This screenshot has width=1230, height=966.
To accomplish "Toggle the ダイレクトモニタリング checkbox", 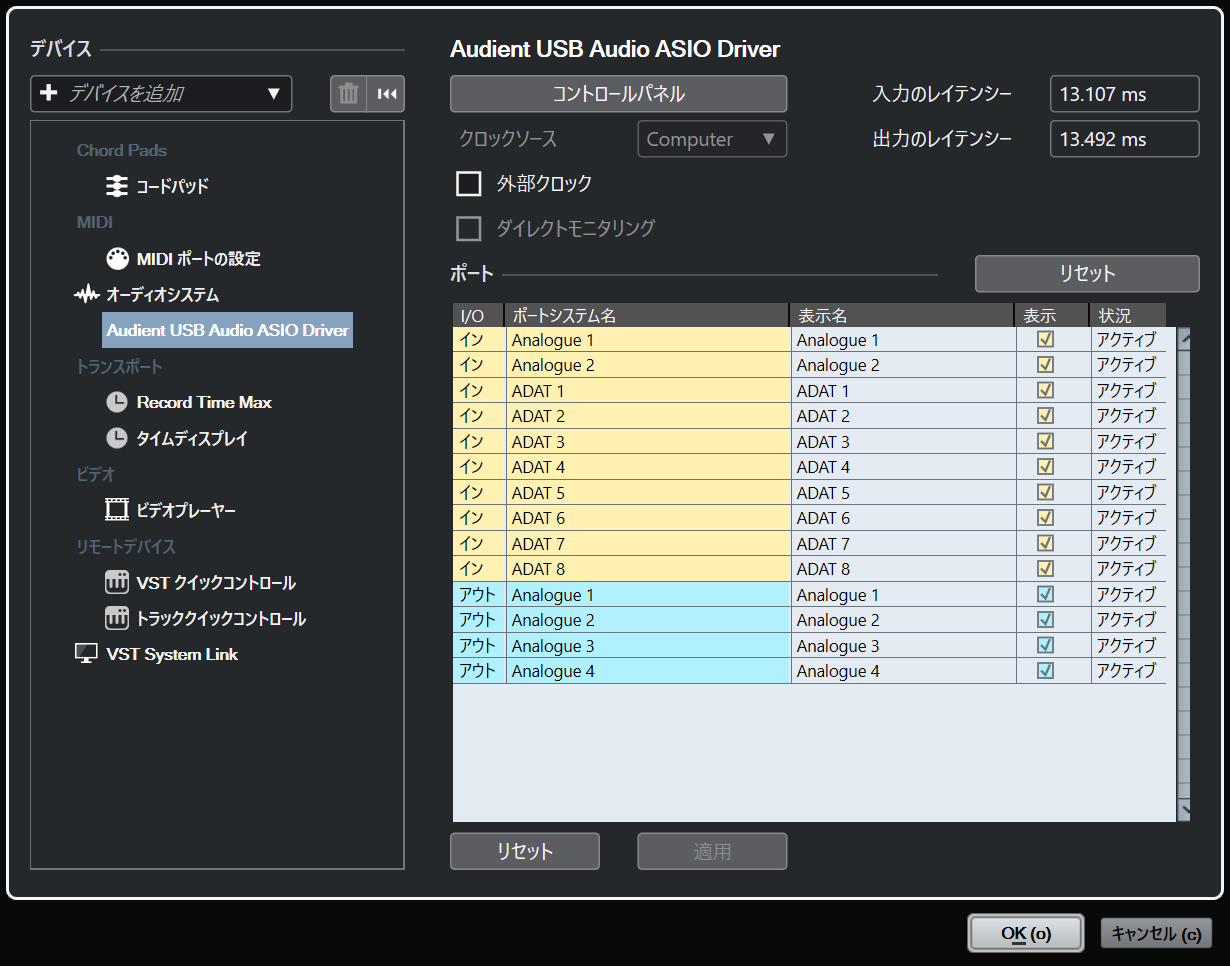I will point(468,229).
